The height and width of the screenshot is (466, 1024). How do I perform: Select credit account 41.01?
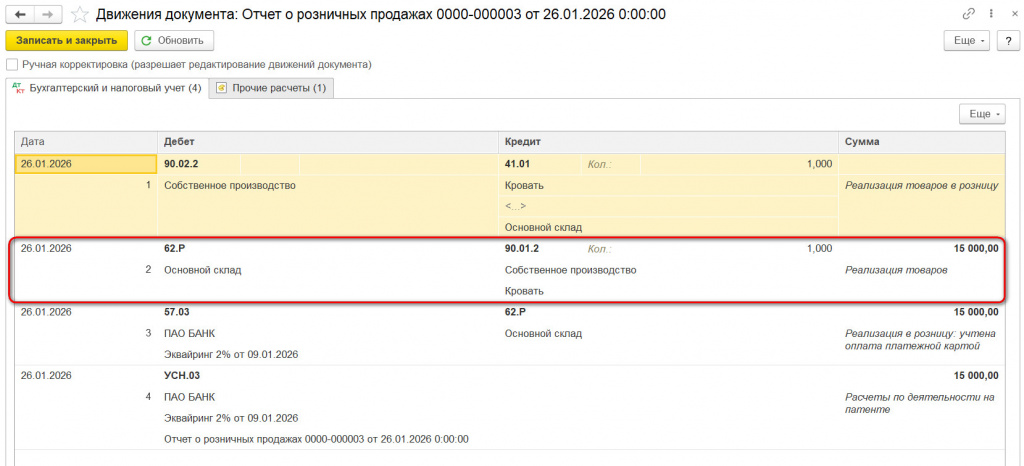pyautogui.click(x=517, y=164)
